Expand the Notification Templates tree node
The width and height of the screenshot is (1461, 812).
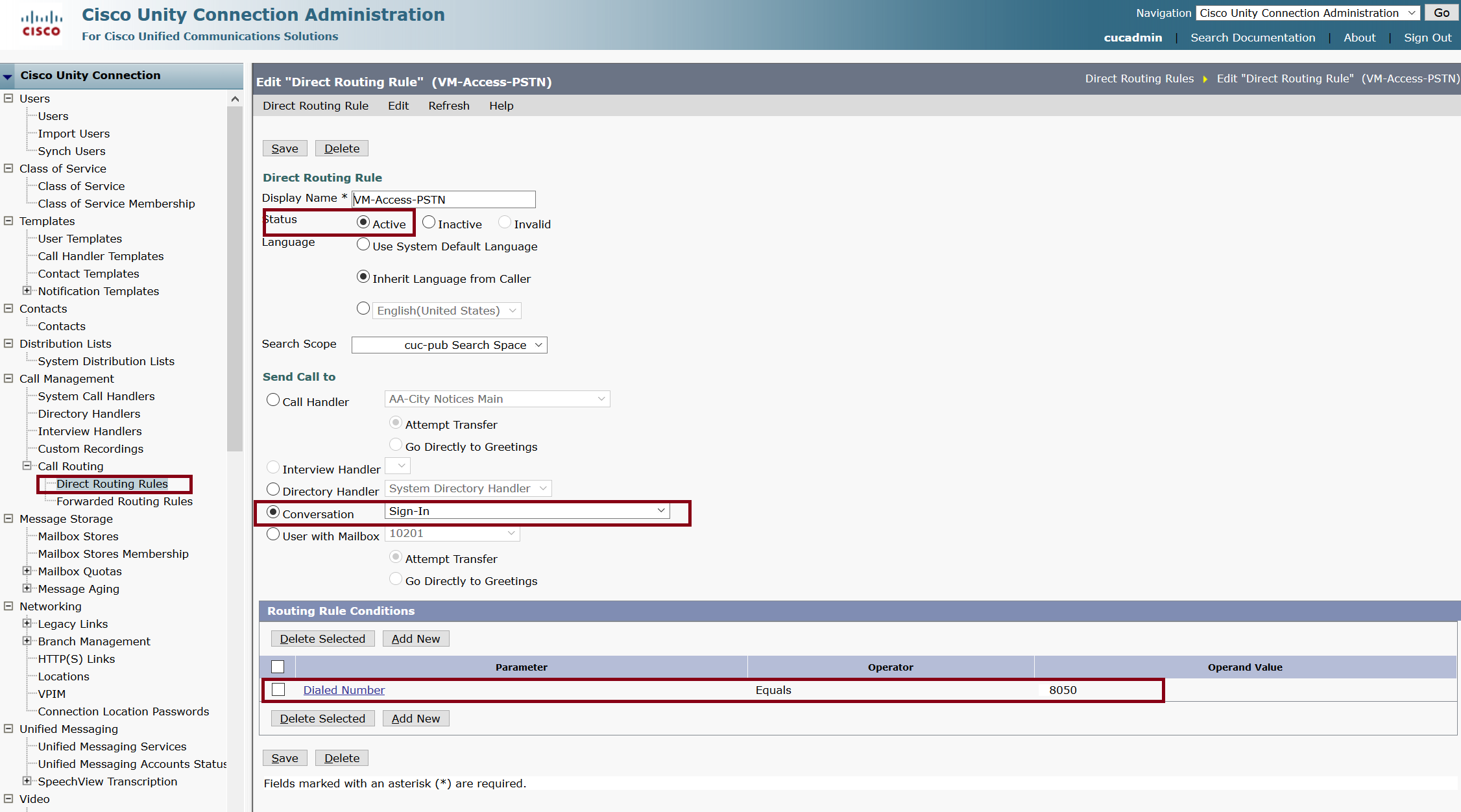click(x=27, y=291)
